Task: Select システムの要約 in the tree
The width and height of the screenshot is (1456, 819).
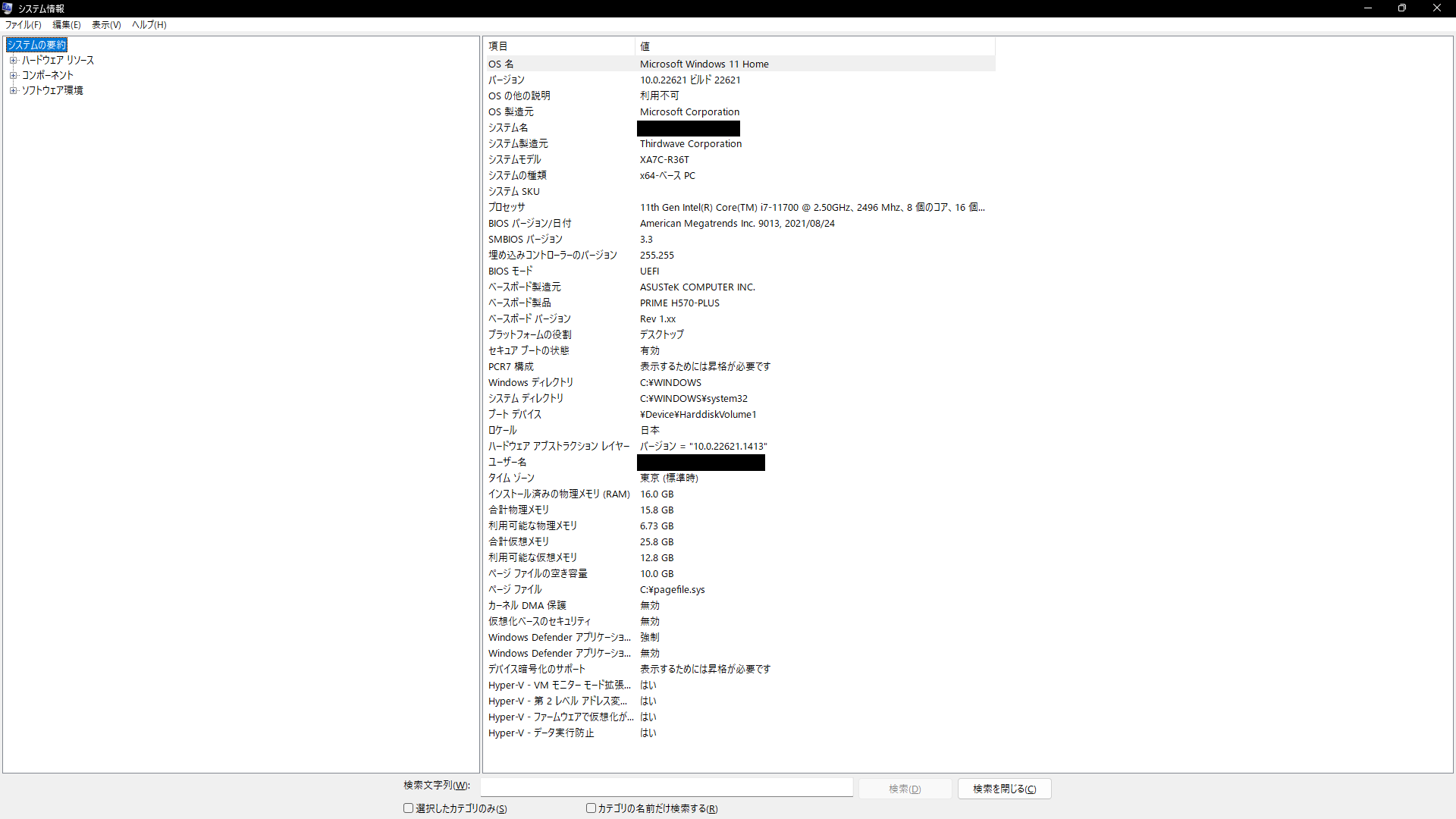Action: [x=36, y=45]
